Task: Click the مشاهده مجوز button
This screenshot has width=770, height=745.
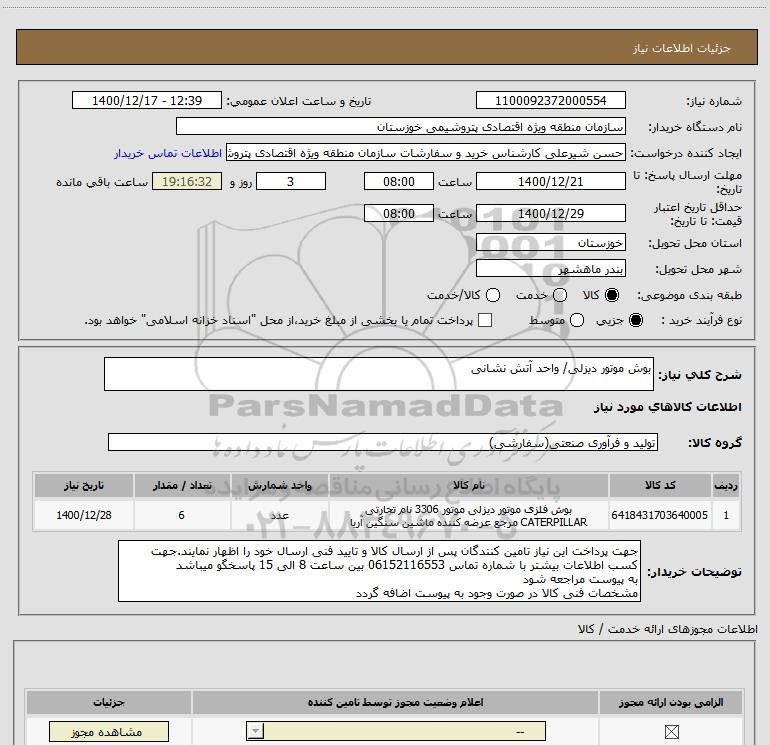Action: (109, 732)
